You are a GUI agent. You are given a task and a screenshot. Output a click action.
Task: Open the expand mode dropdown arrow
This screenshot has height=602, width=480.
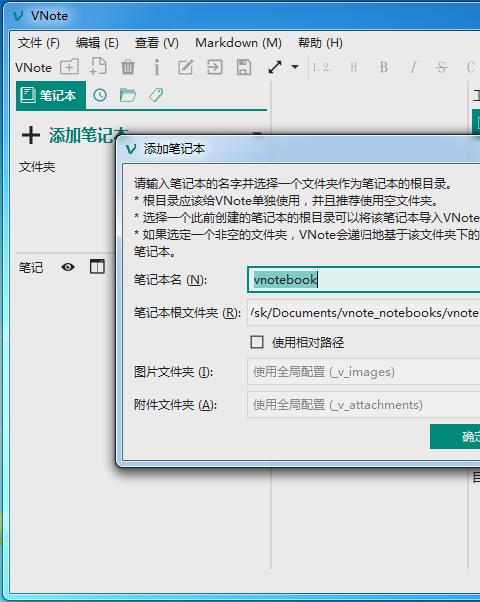tap(295, 67)
